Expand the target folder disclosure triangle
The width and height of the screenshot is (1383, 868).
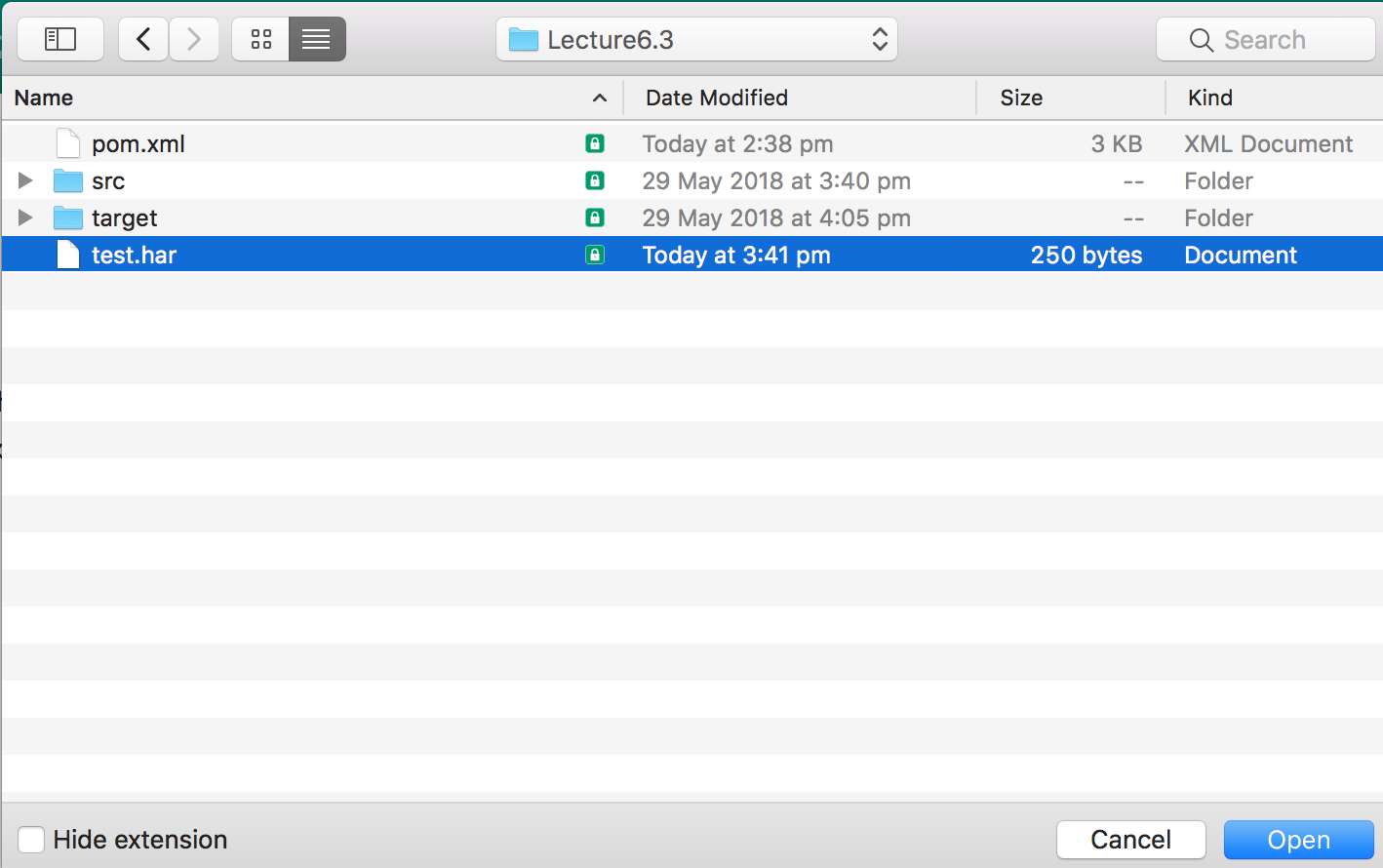25,217
